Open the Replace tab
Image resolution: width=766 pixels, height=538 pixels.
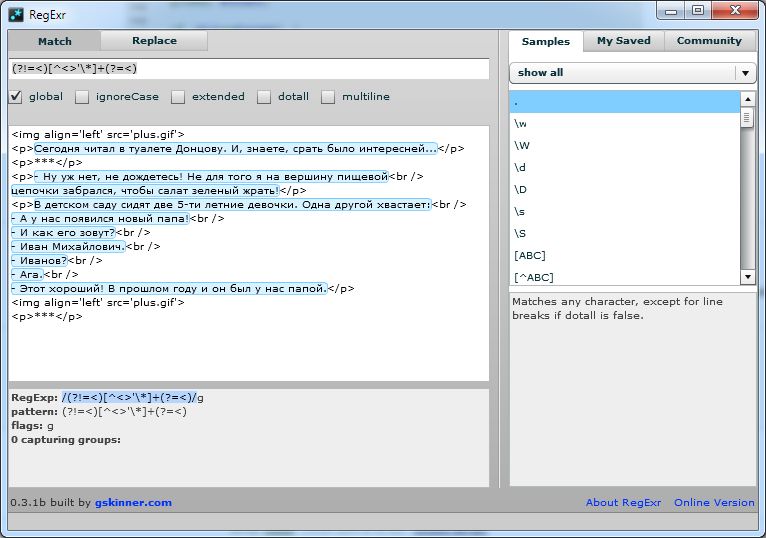pyautogui.click(x=154, y=41)
